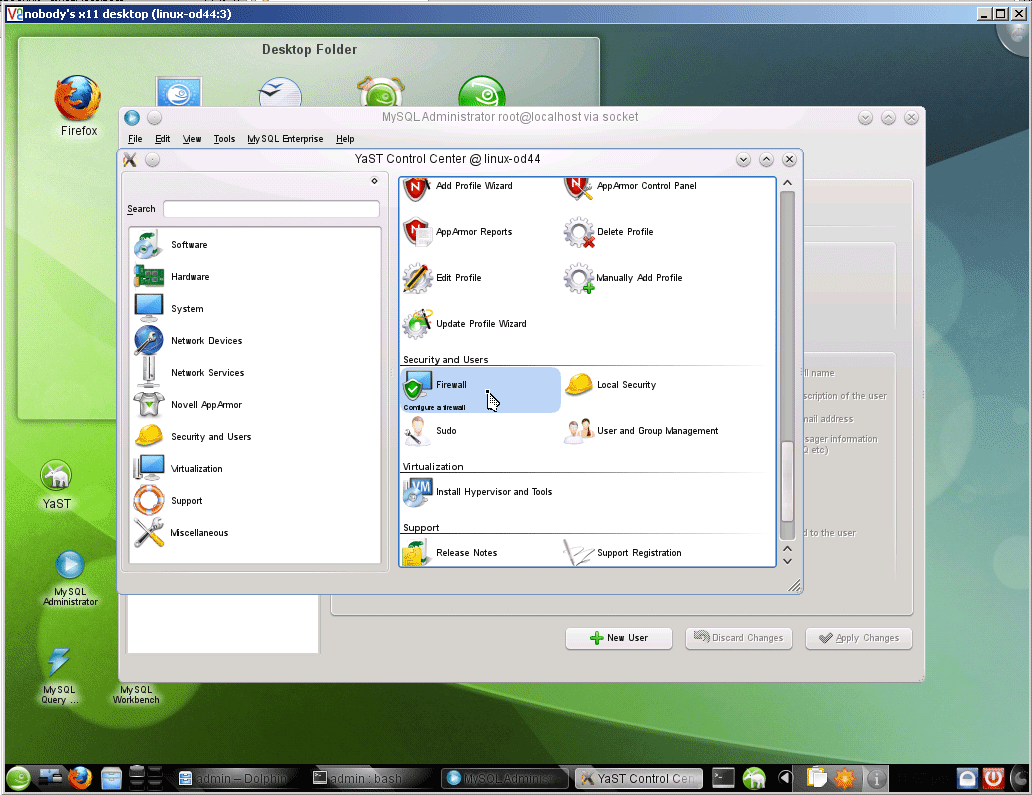Viewport: 1032px width, 795px height.
Task: Click Apply Changes button
Action: [858, 638]
